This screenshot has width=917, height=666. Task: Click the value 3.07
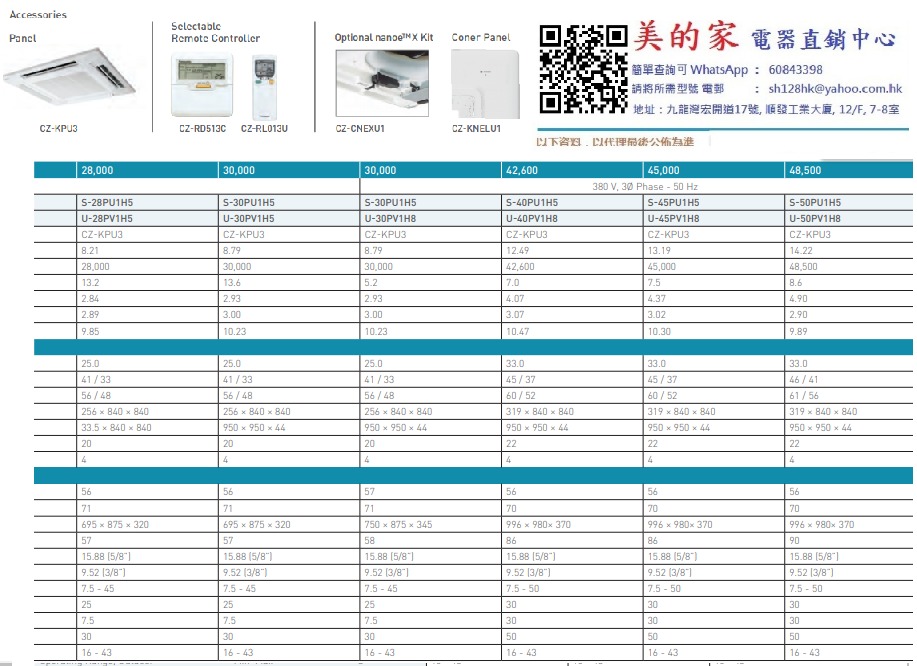click(515, 315)
